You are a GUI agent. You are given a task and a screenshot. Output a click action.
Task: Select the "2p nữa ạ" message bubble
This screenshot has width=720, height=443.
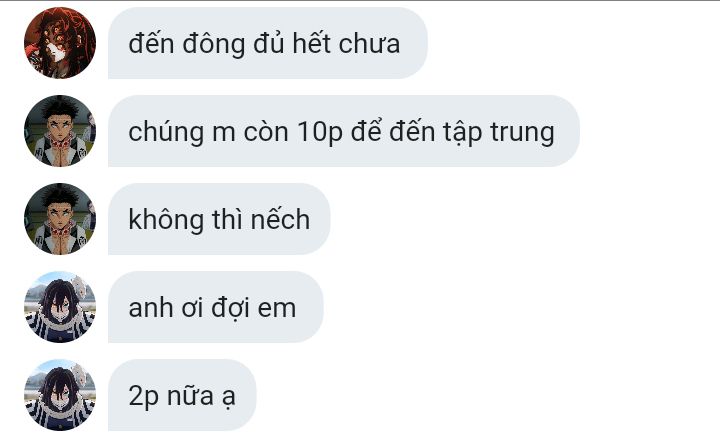click(x=182, y=395)
